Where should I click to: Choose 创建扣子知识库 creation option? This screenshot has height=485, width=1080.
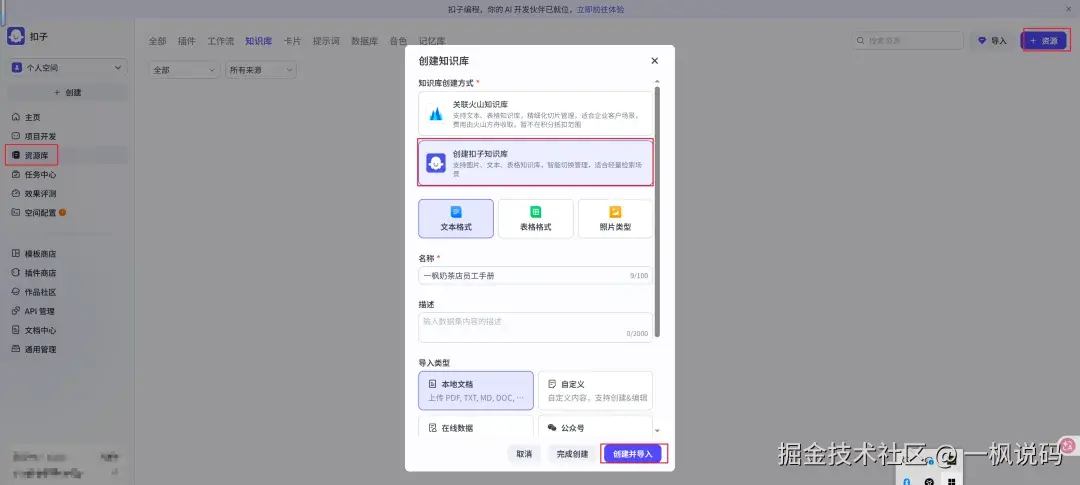pos(535,163)
